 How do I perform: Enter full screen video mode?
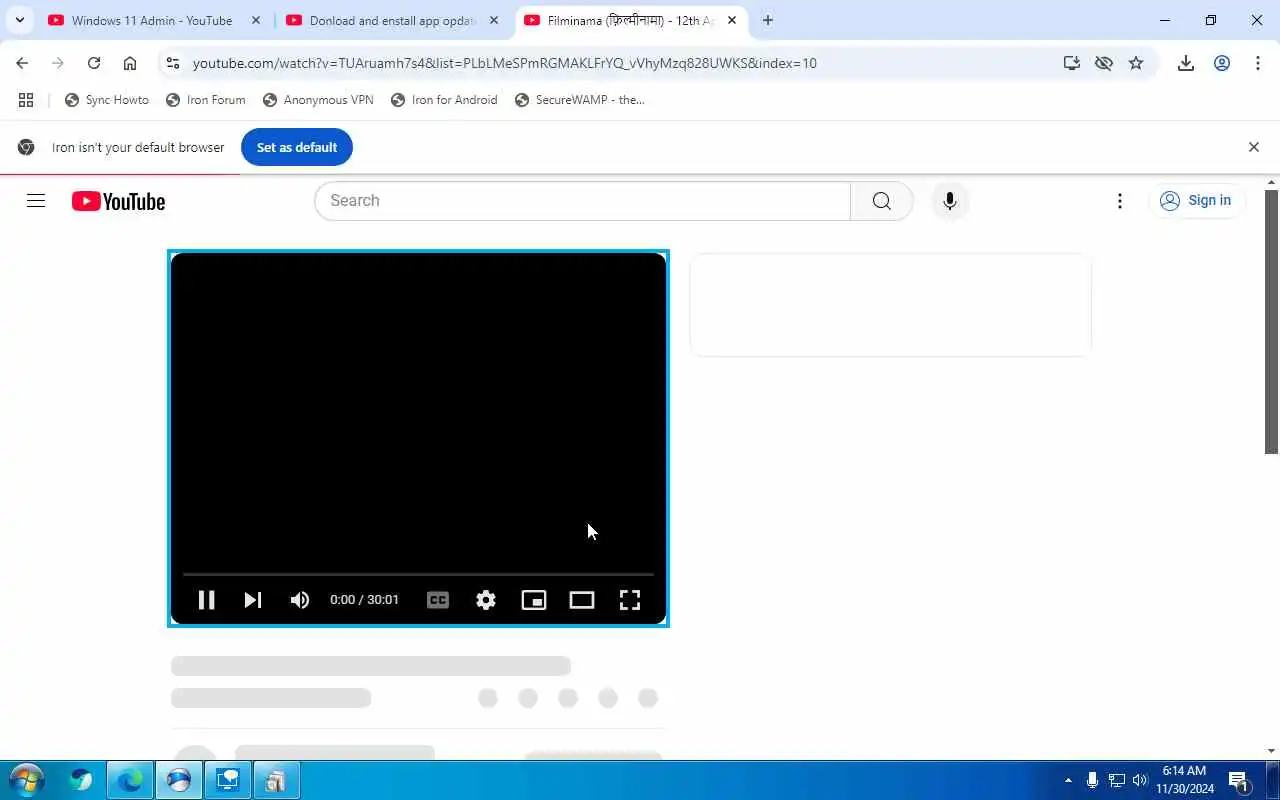pyautogui.click(x=630, y=600)
